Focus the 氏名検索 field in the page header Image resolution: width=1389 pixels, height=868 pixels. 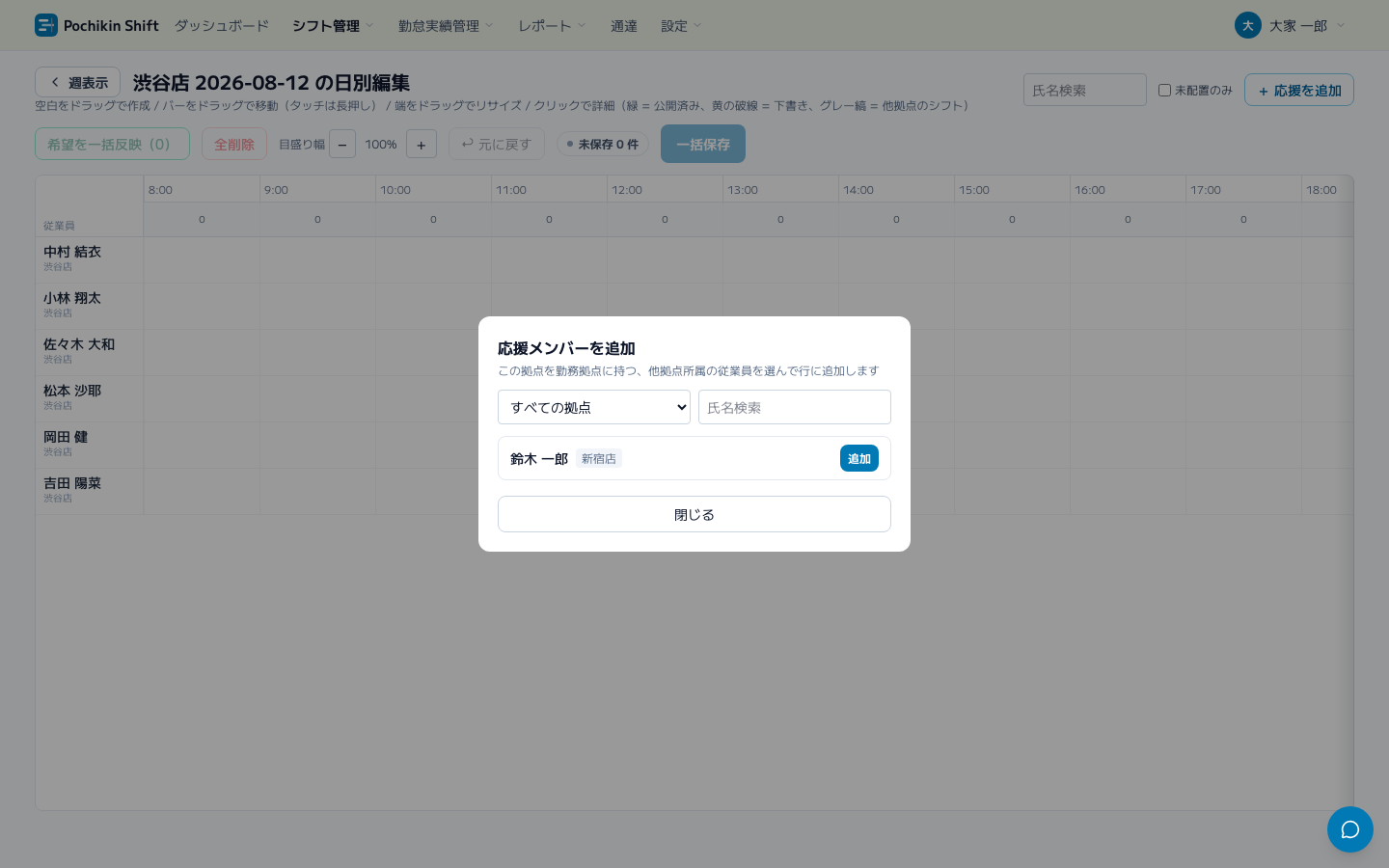(1085, 90)
